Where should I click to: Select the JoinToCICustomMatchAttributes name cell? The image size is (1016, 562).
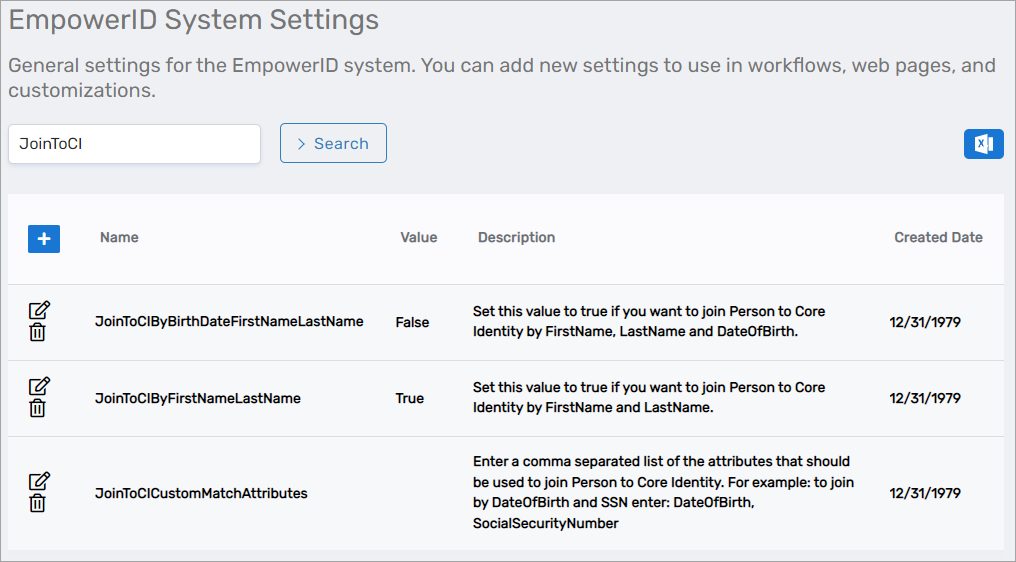201,493
